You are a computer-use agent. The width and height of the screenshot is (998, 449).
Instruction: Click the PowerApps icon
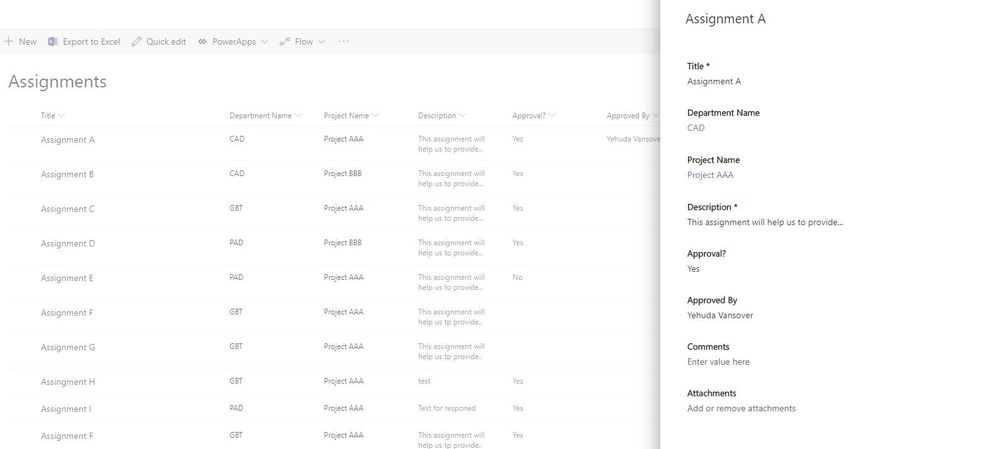point(202,41)
